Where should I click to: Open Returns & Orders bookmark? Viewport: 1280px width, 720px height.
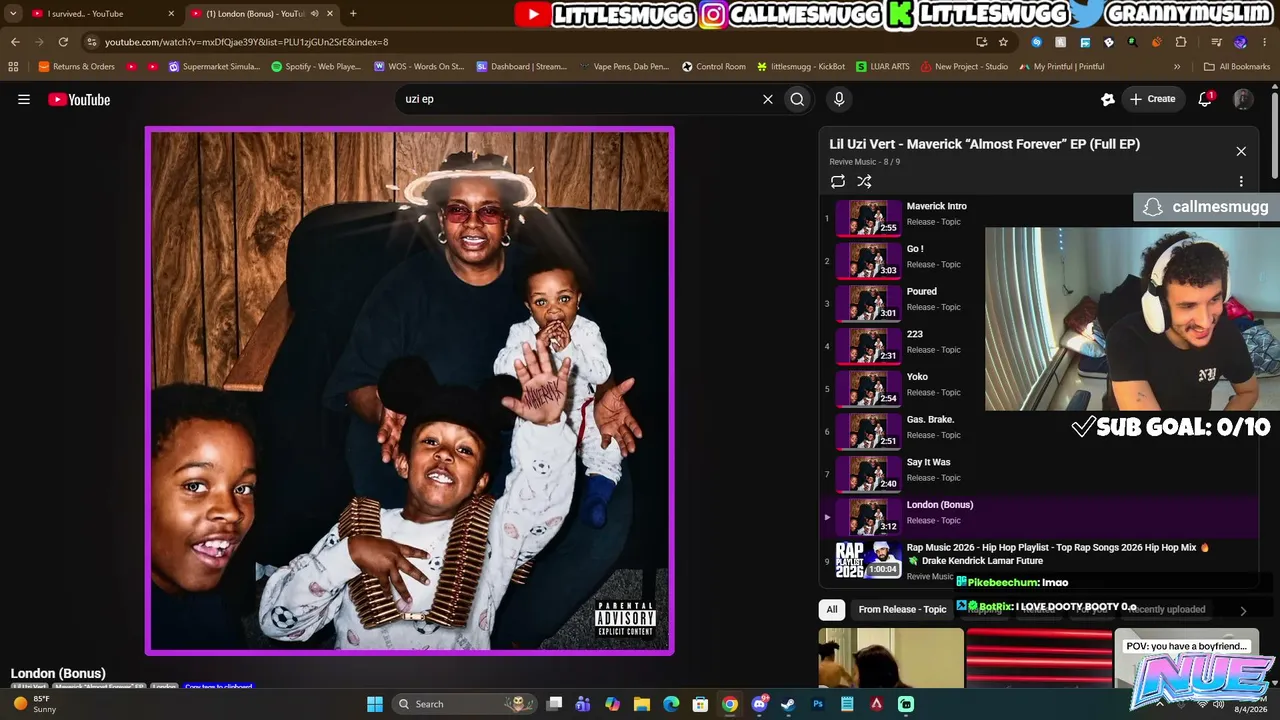[x=77, y=67]
